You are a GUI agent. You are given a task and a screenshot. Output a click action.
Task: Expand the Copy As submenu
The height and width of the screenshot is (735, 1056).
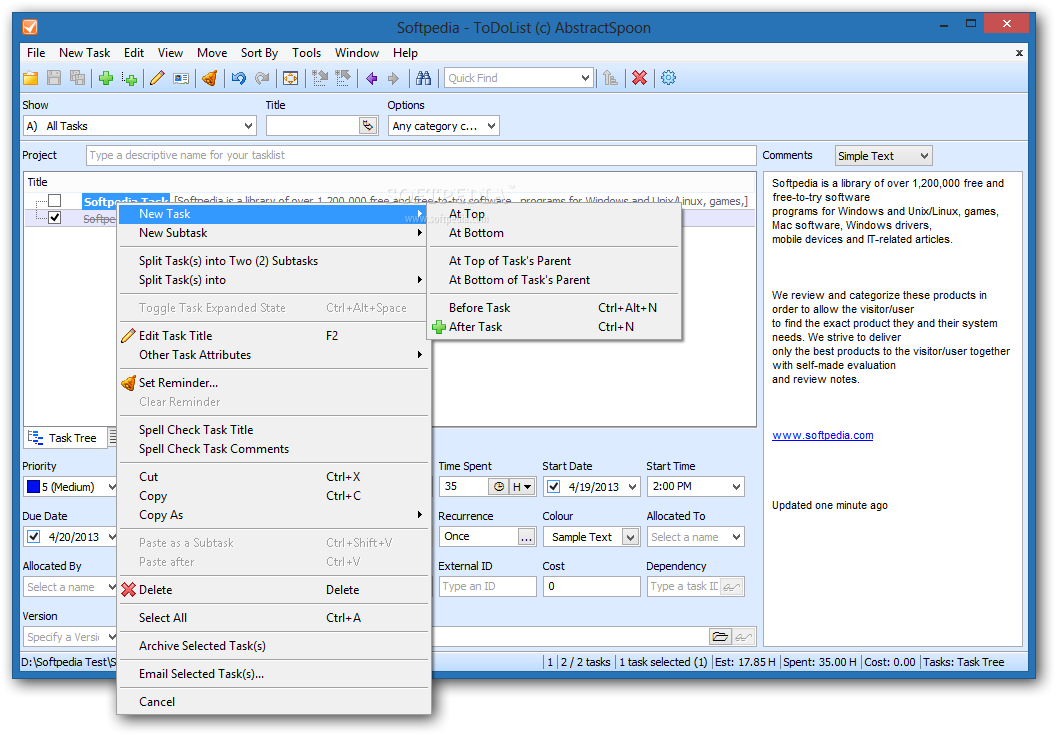click(274, 515)
